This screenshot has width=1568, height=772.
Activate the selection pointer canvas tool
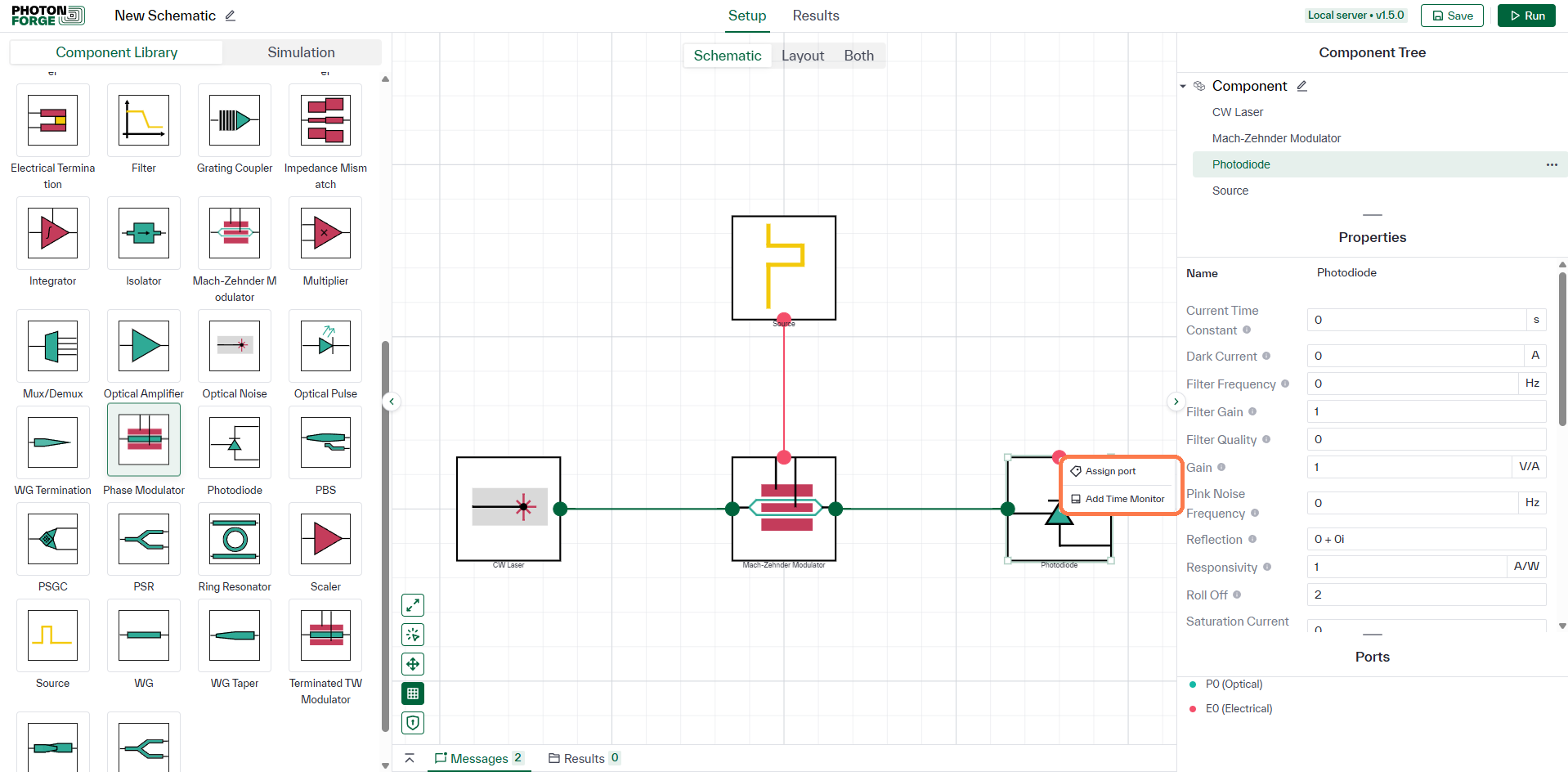point(413,635)
